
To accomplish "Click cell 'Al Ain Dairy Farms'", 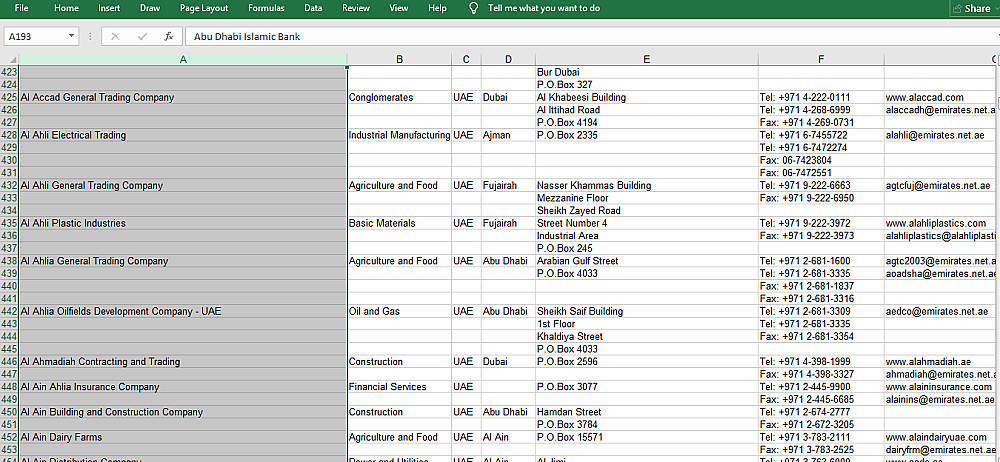I will click(x=183, y=437).
